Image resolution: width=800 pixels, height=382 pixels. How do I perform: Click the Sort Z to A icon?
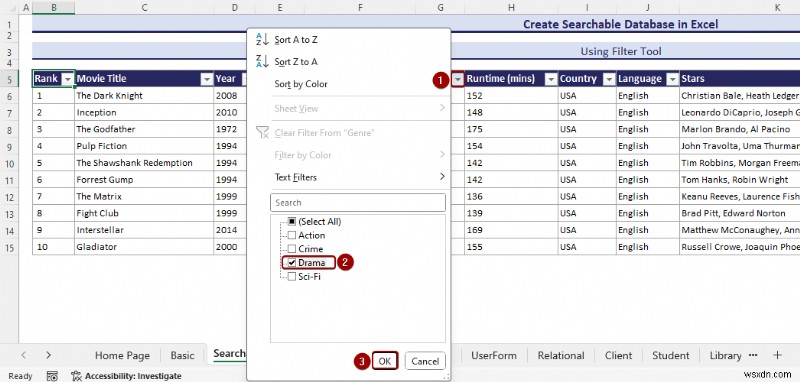[262, 61]
